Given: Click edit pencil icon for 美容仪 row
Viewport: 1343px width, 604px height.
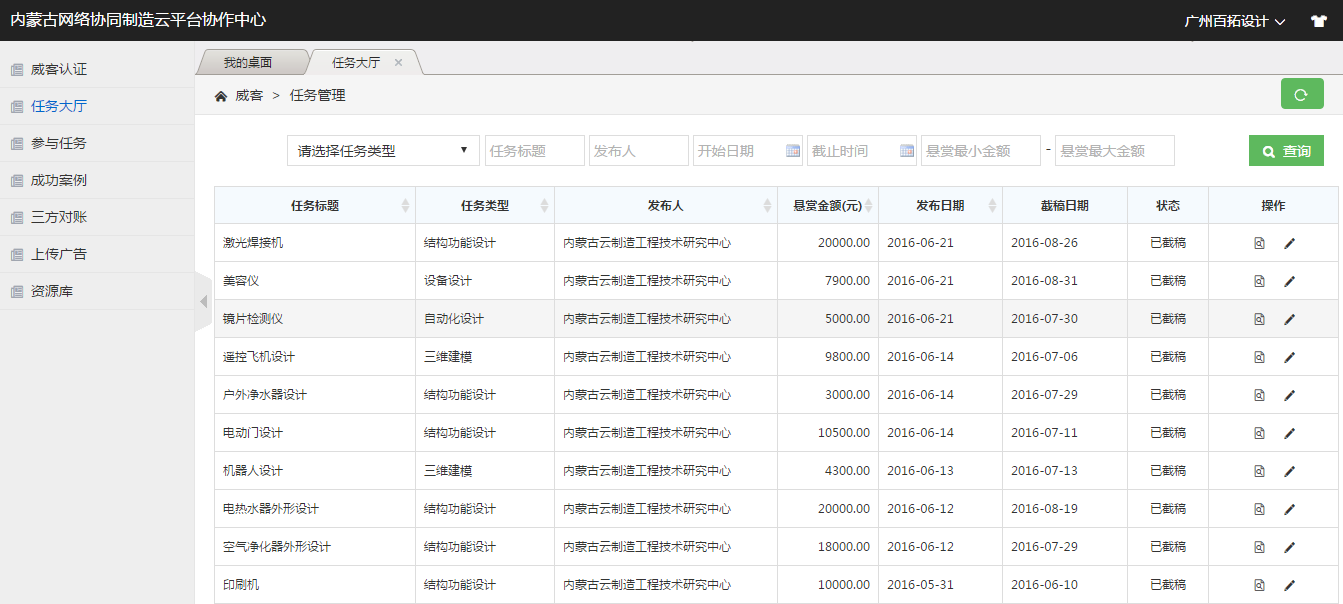Looking at the screenshot, I should [1289, 281].
